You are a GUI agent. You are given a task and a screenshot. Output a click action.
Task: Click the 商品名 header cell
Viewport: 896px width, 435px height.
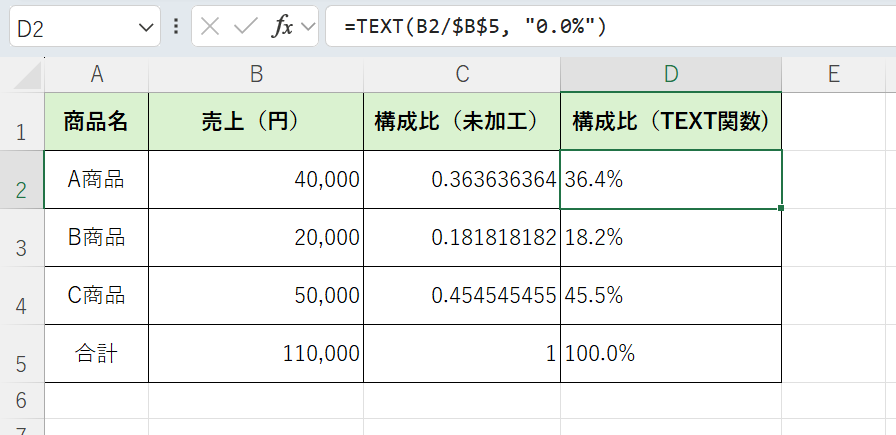(x=97, y=122)
